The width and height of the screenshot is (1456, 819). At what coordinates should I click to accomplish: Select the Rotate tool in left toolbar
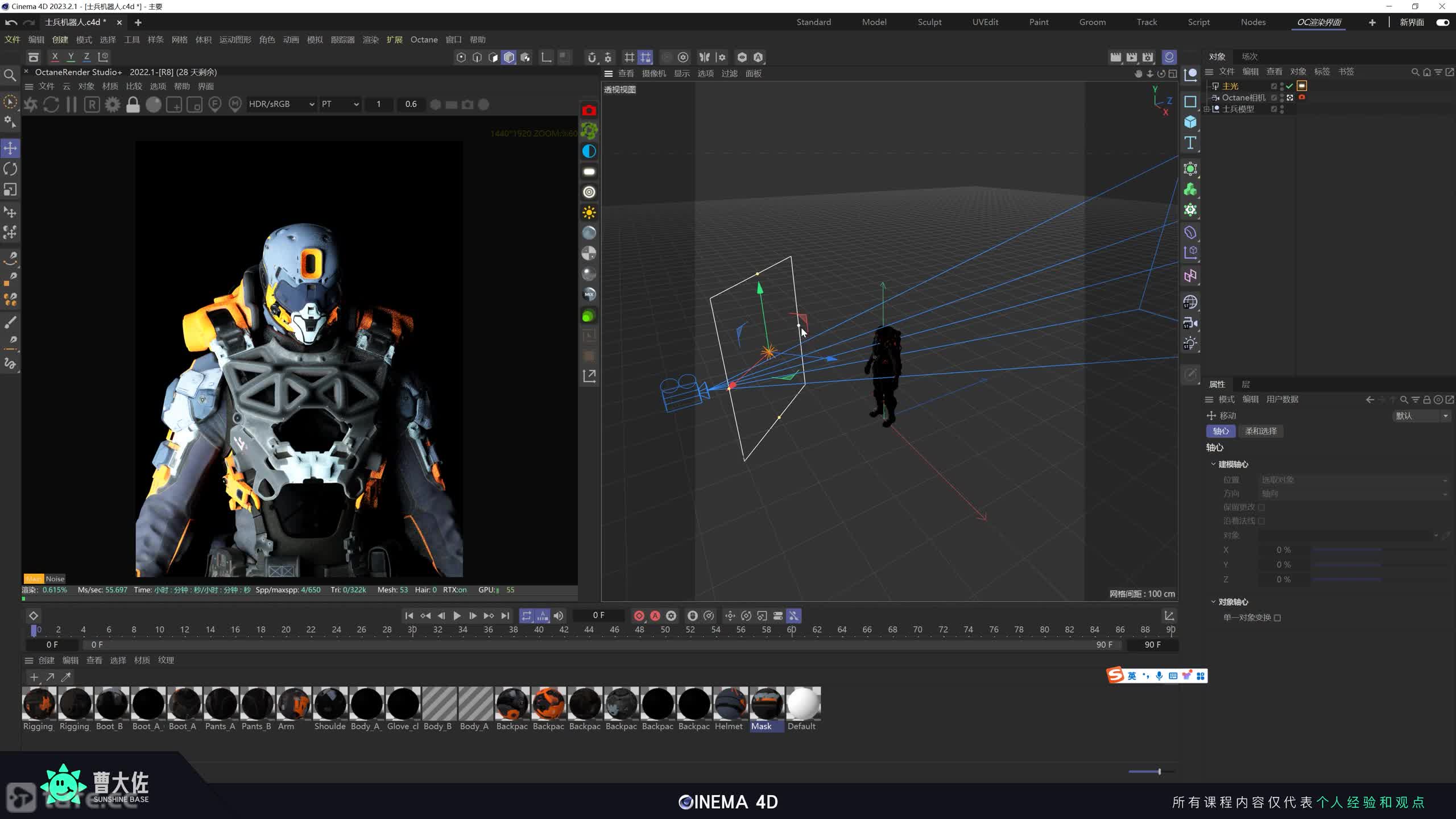click(x=10, y=169)
